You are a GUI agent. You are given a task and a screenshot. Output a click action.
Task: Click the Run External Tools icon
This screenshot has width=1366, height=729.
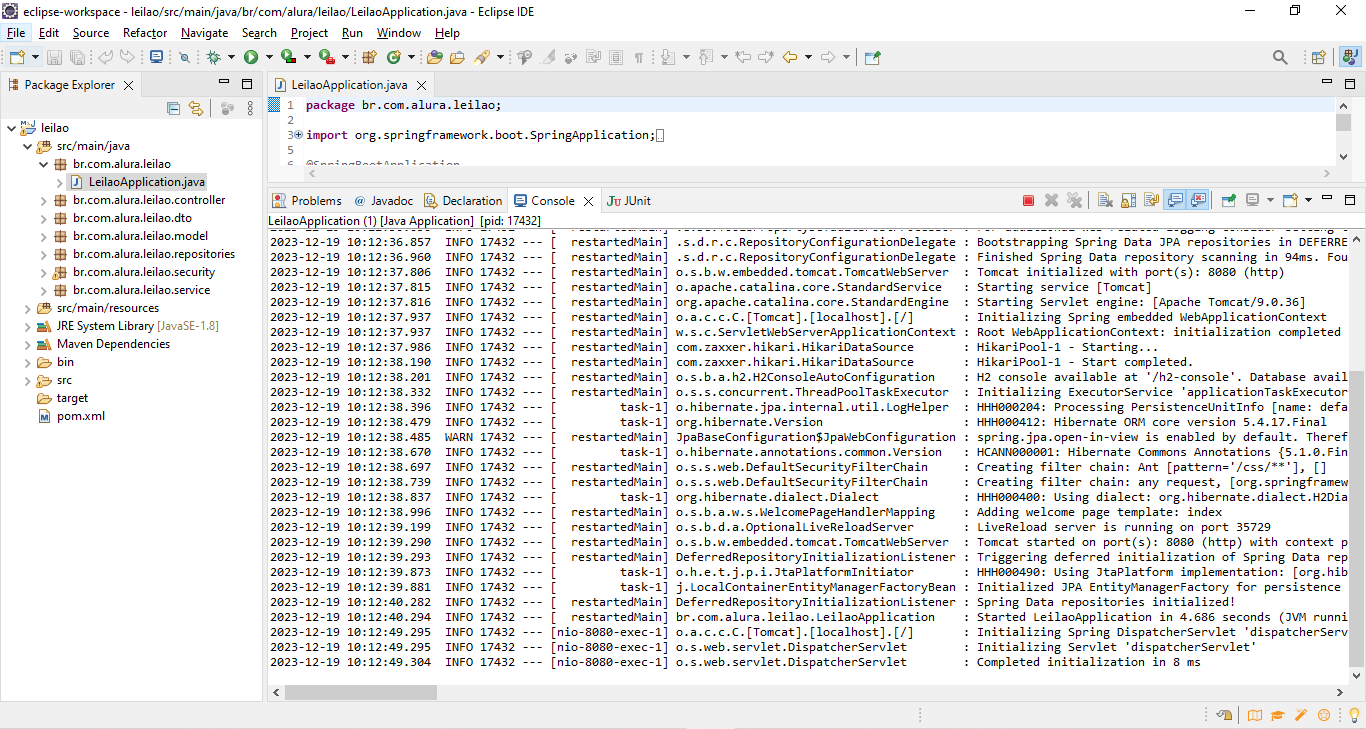coord(326,57)
